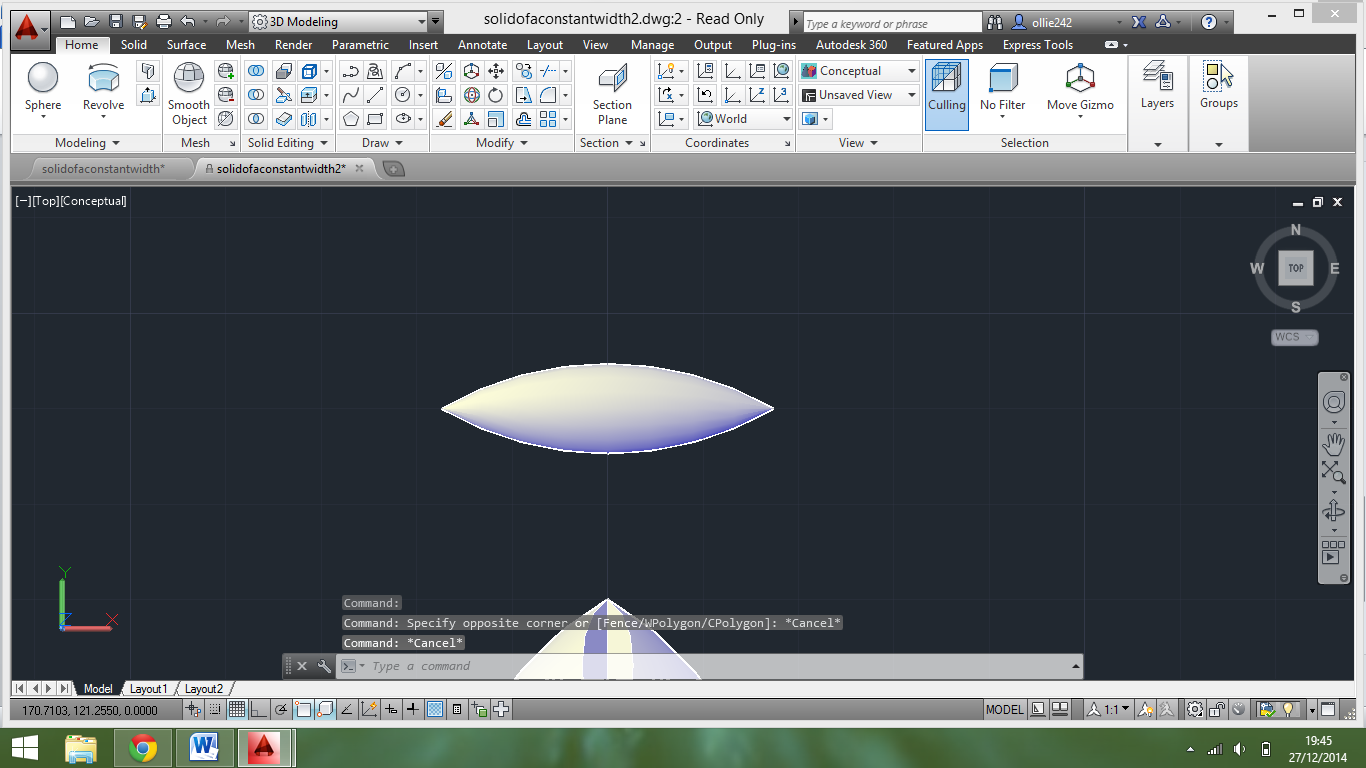Select the Rotate tool in Modify
This screenshot has height=768, width=1366.
[x=496, y=95]
